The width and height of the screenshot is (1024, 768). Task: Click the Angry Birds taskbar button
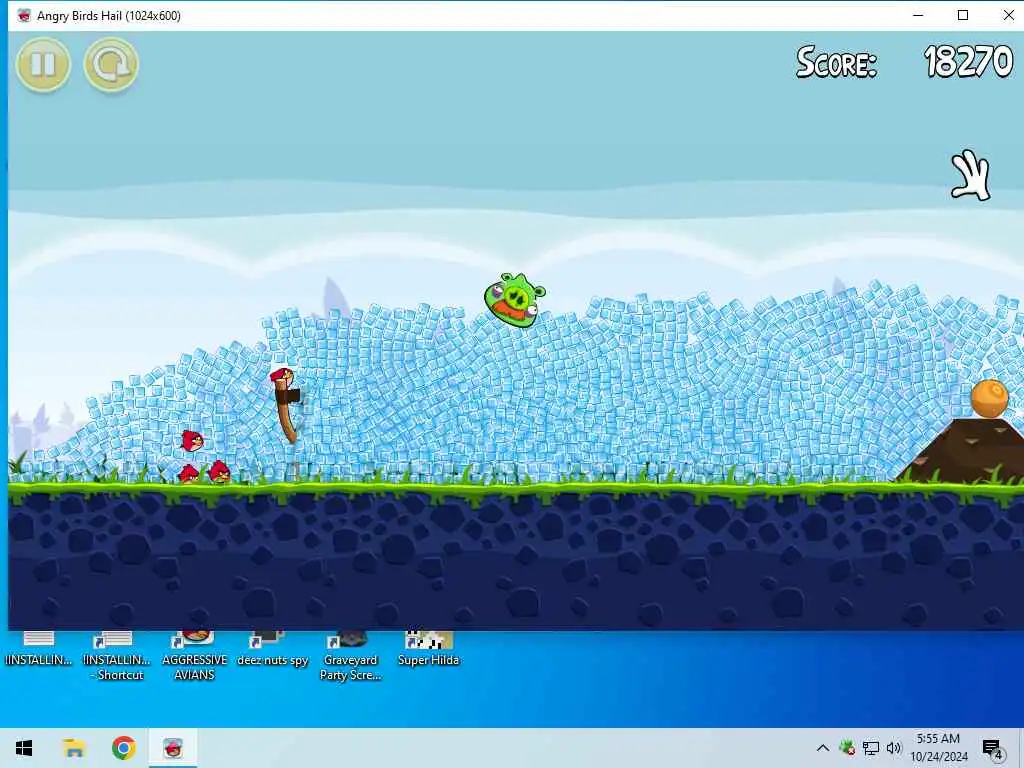[x=172, y=748]
